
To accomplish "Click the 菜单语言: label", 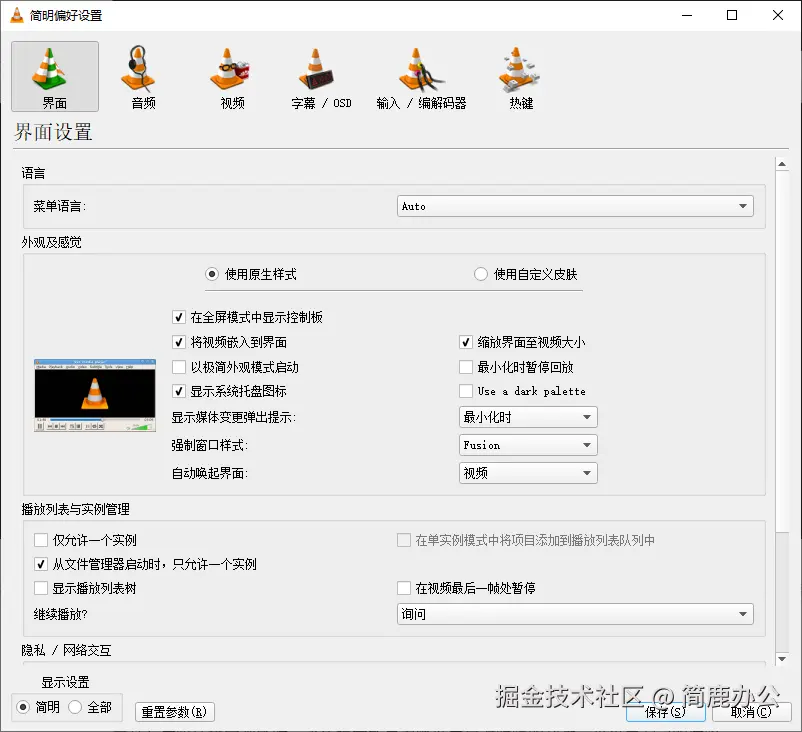I will 60,206.
